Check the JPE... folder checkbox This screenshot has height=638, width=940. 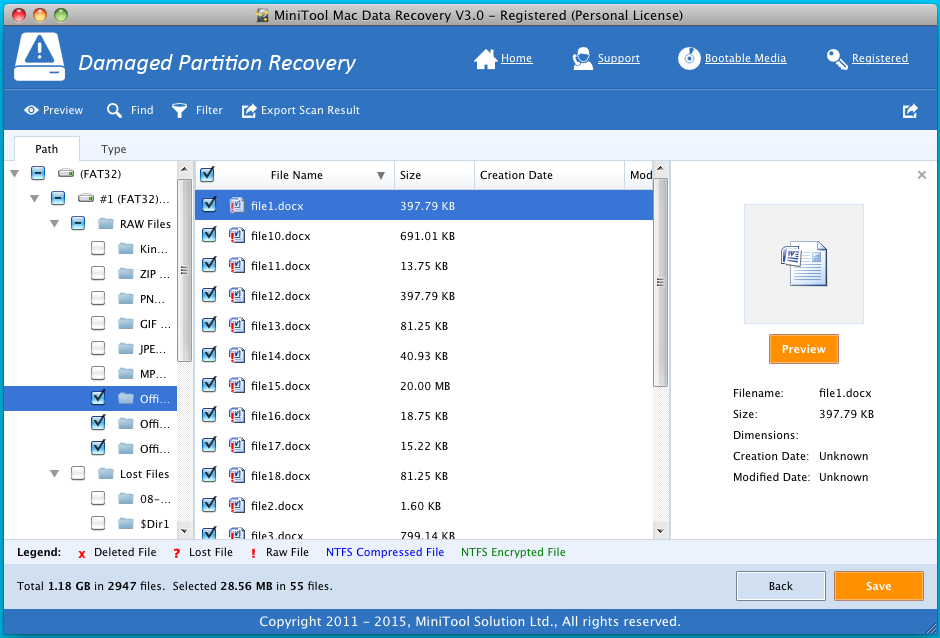[x=98, y=348]
